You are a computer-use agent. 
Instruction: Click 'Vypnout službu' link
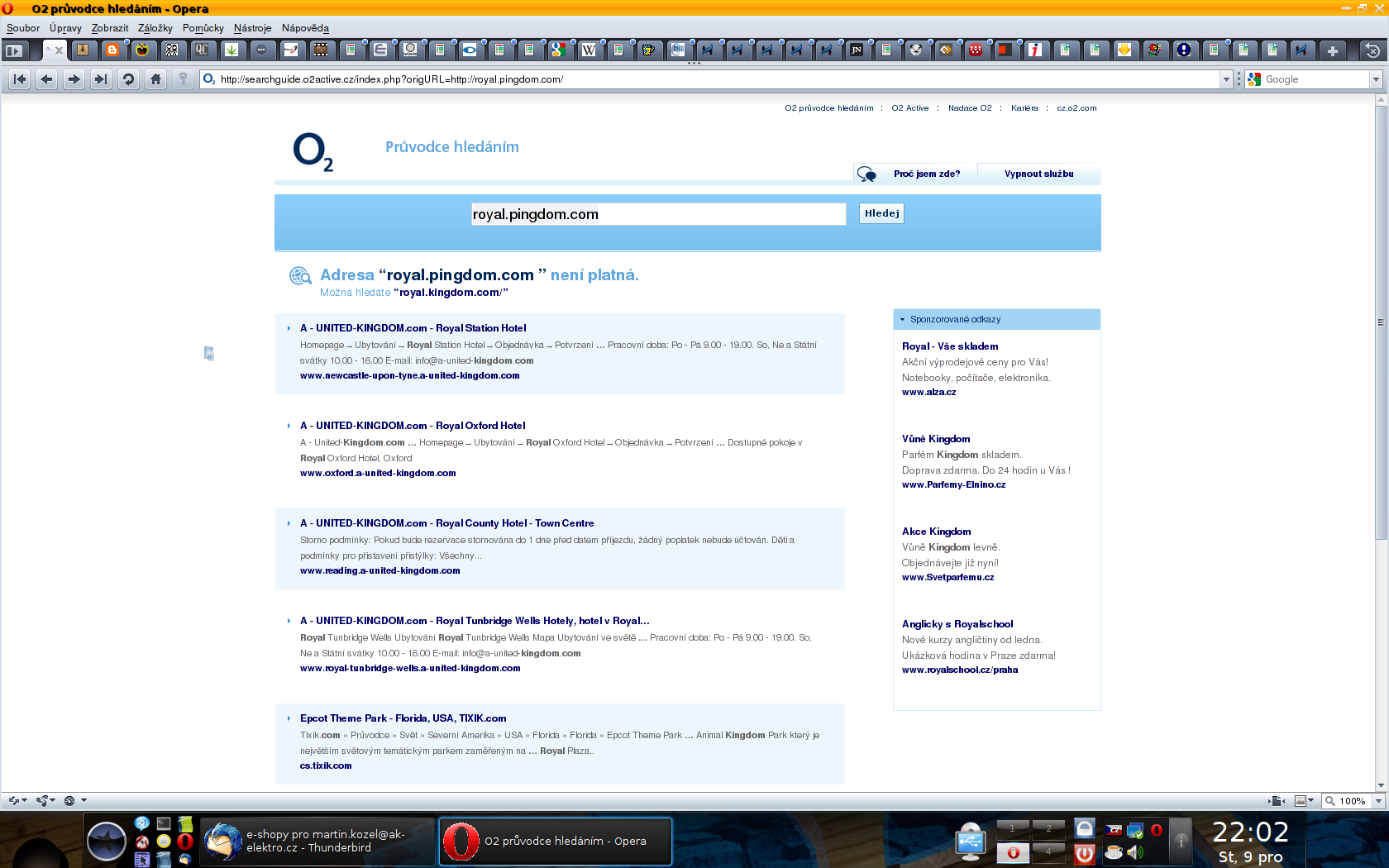pos(1039,174)
